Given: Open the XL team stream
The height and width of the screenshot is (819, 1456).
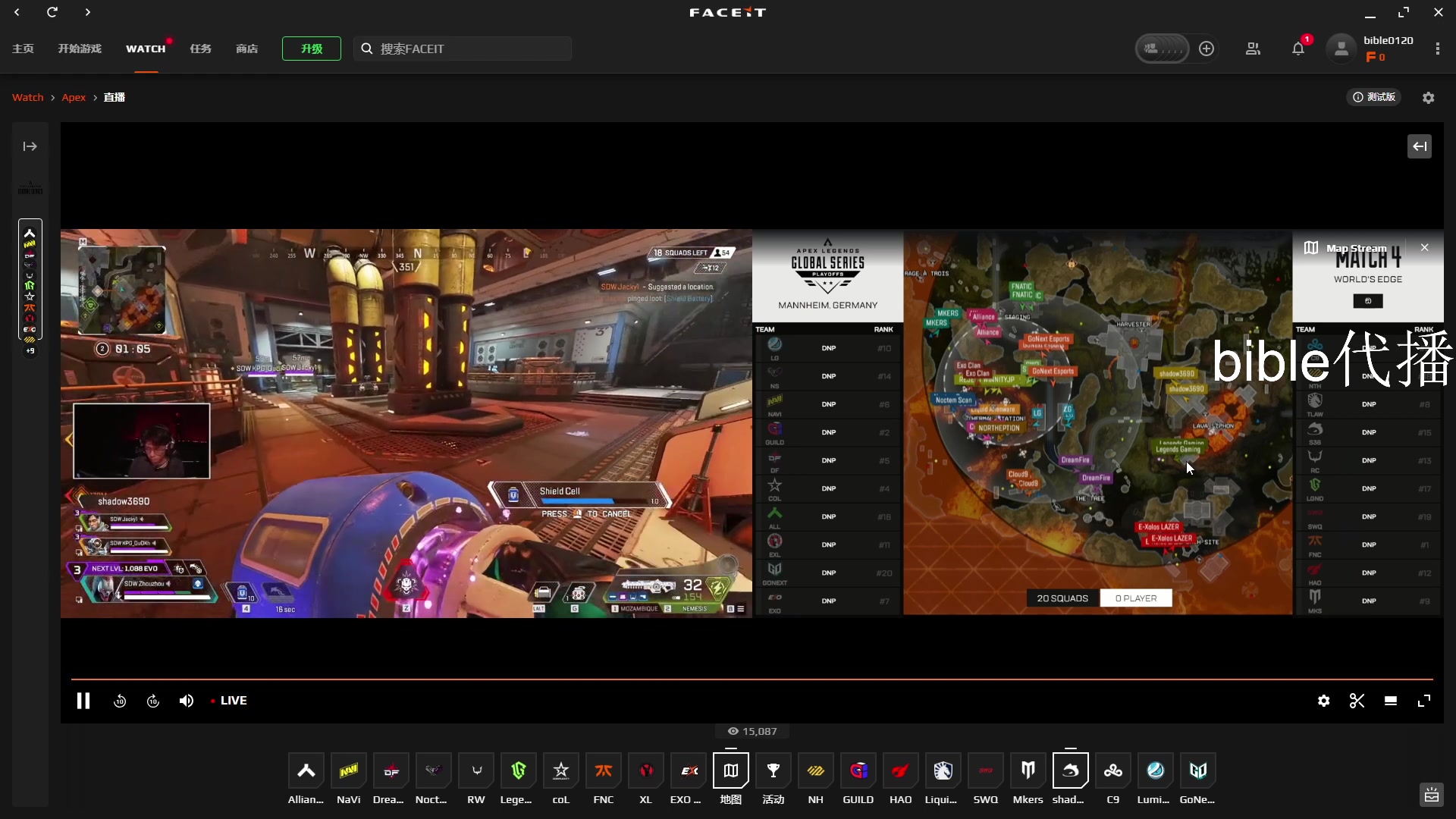Looking at the screenshot, I should point(646,770).
